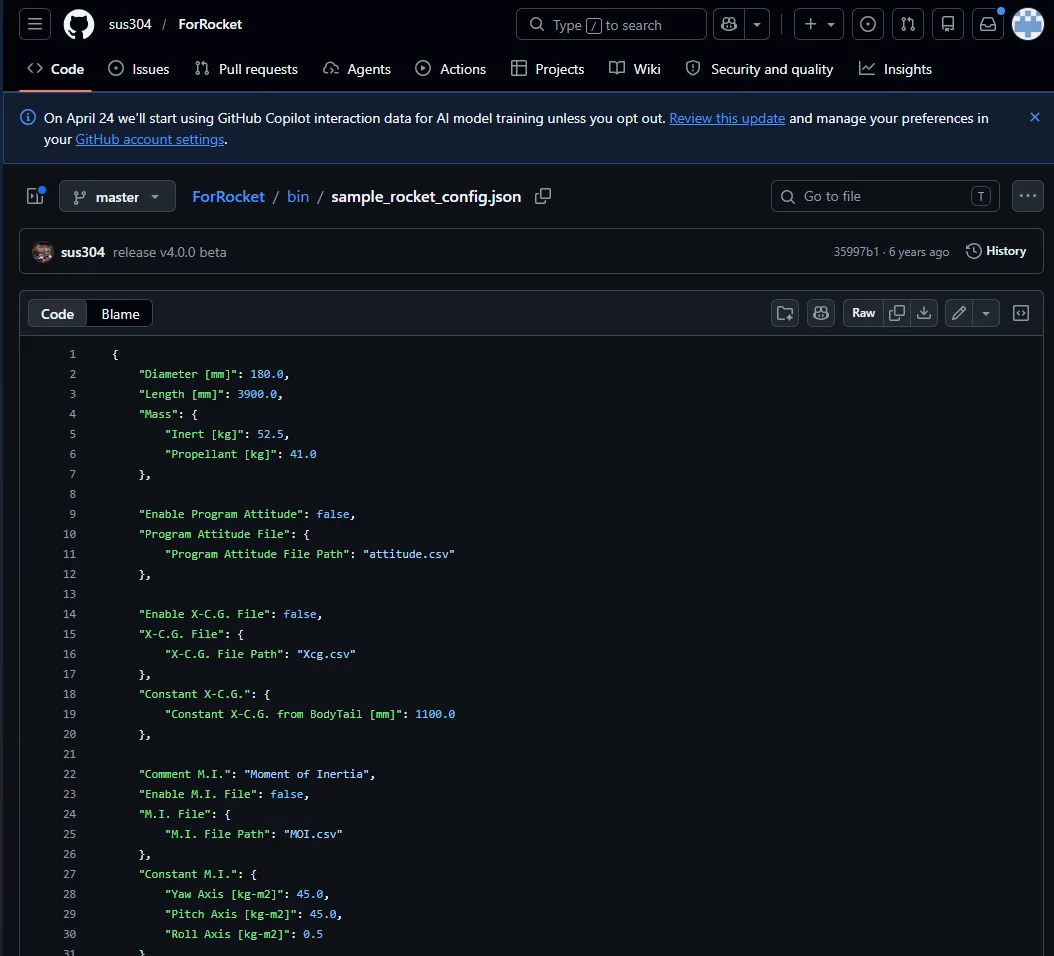View file commit History

pos(996,251)
